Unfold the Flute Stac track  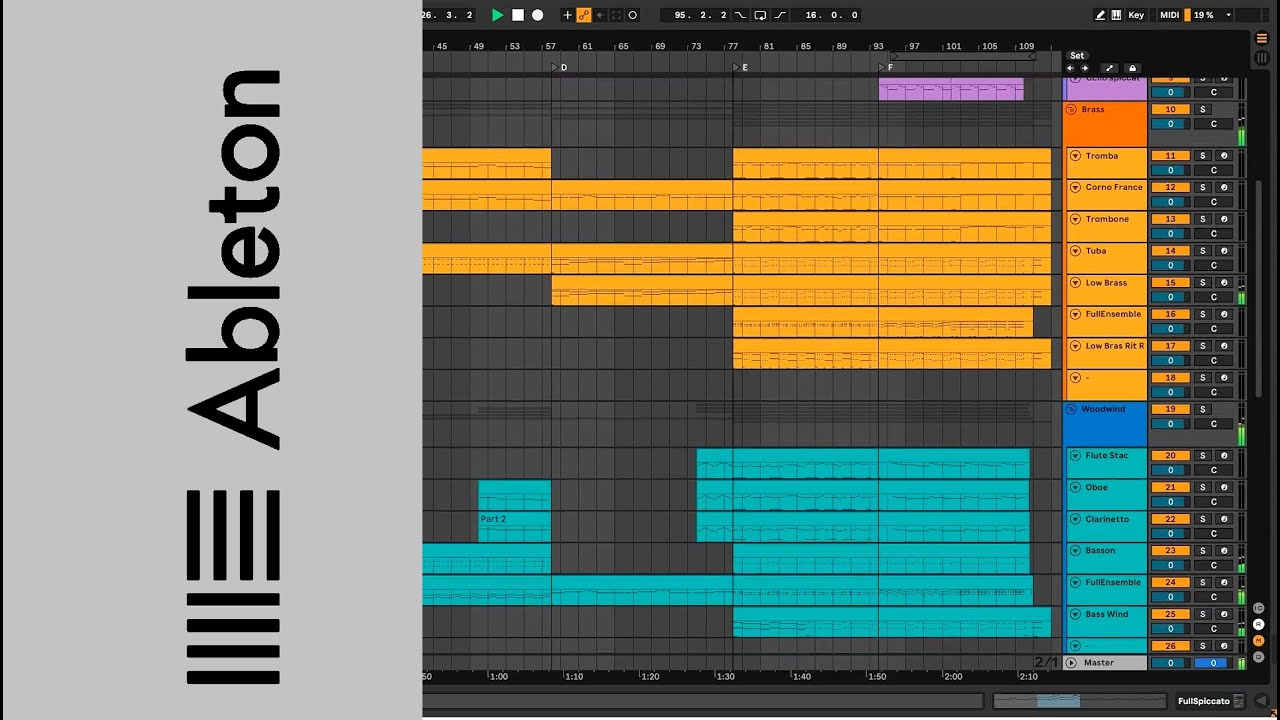click(x=1075, y=456)
